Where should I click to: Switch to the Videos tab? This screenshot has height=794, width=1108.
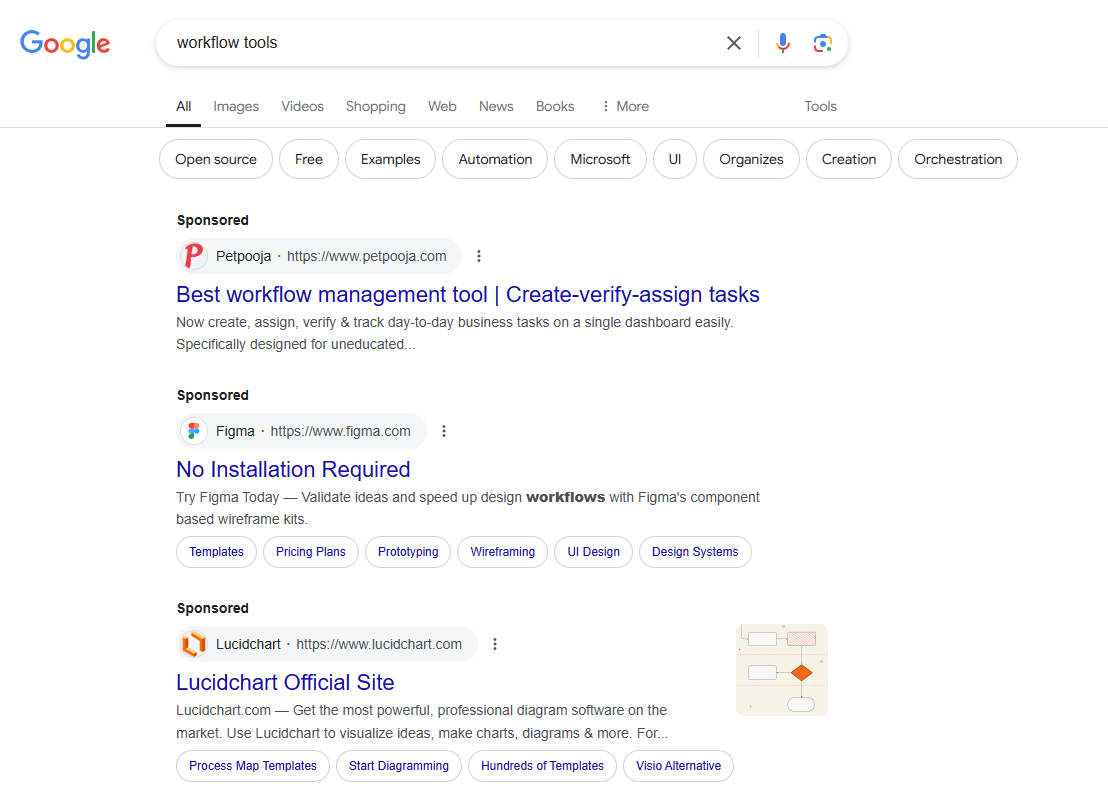tap(302, 106)
